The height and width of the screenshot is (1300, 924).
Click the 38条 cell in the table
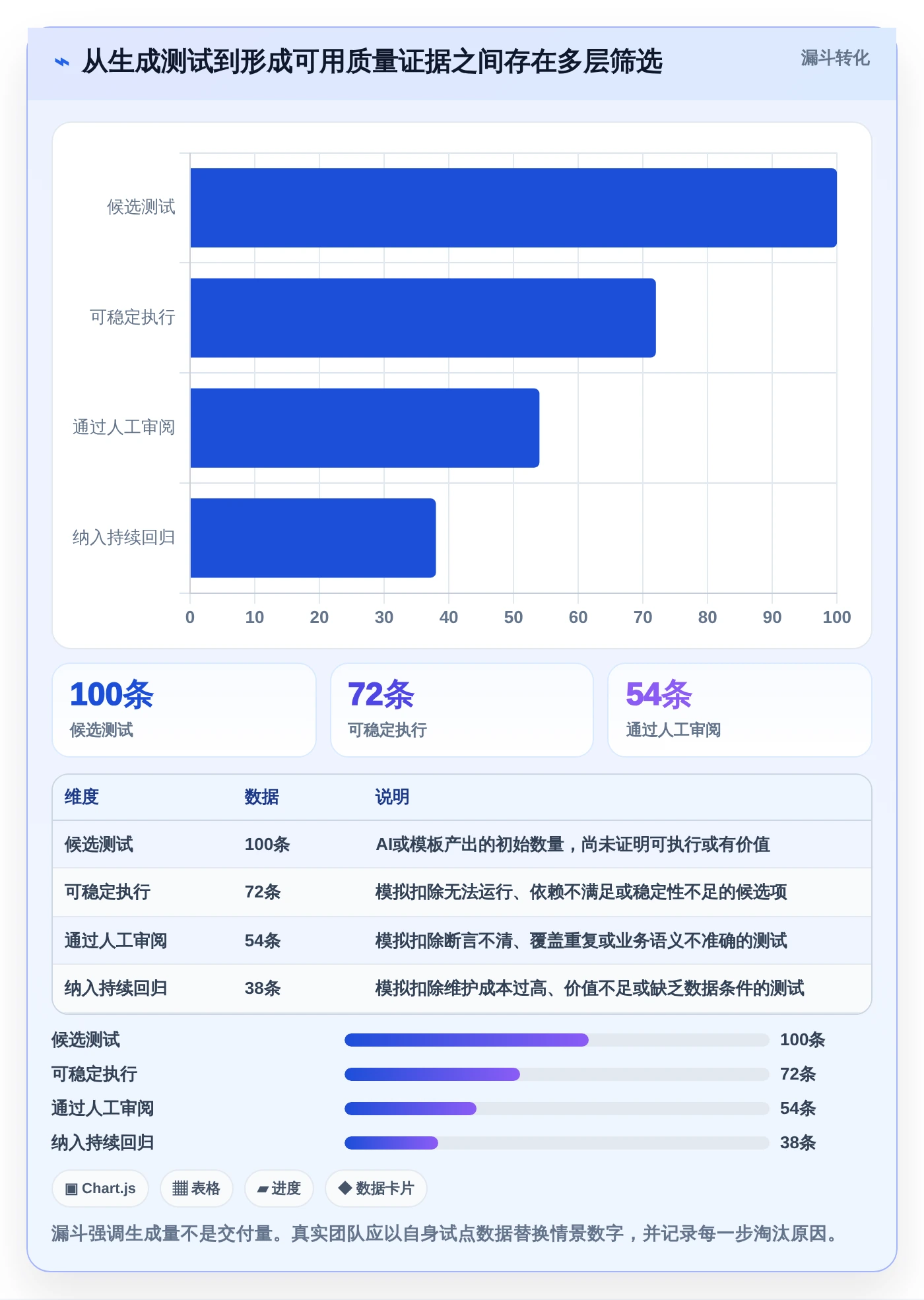pyautogui.click(x=263, y=988)
